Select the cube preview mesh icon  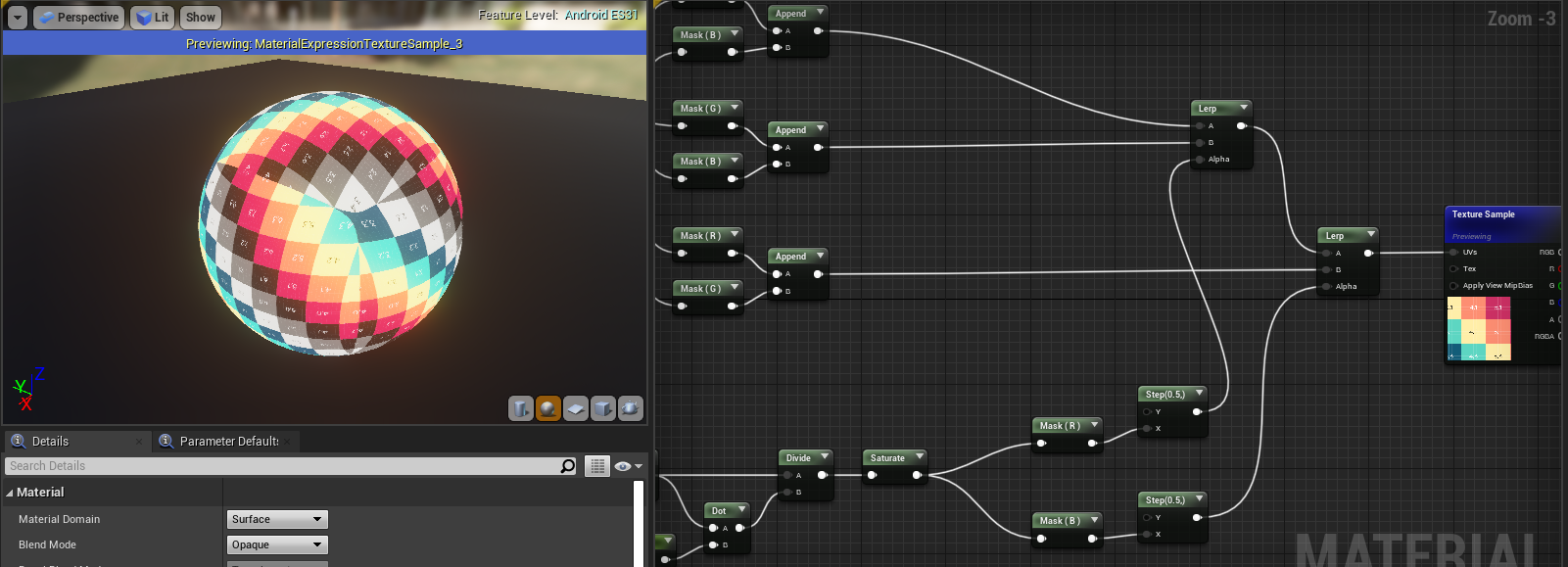603,408
